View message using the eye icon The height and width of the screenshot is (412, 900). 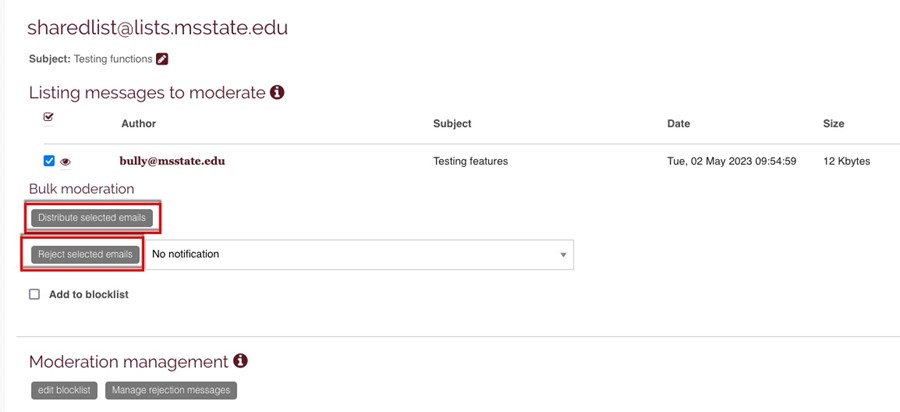coord(65,162)
